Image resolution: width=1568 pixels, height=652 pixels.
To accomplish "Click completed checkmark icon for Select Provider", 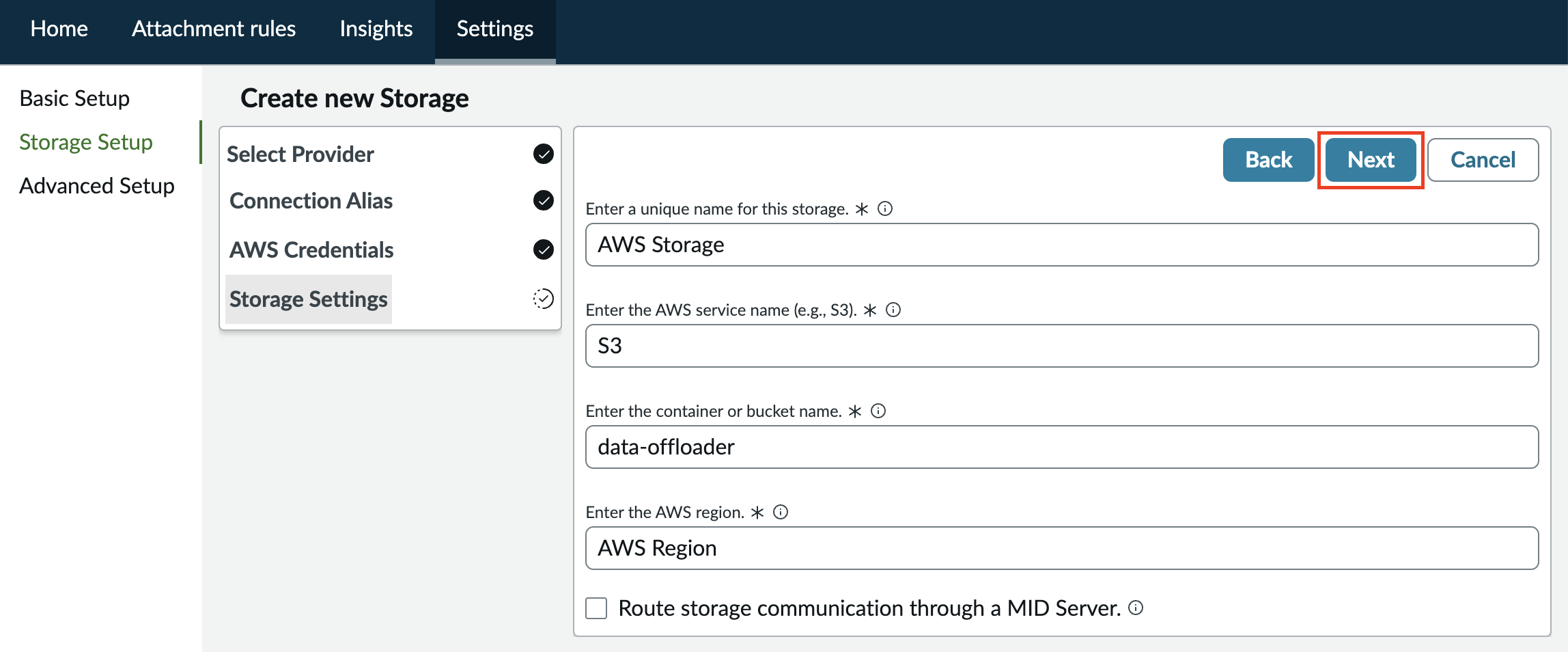I will coord(544,154).
